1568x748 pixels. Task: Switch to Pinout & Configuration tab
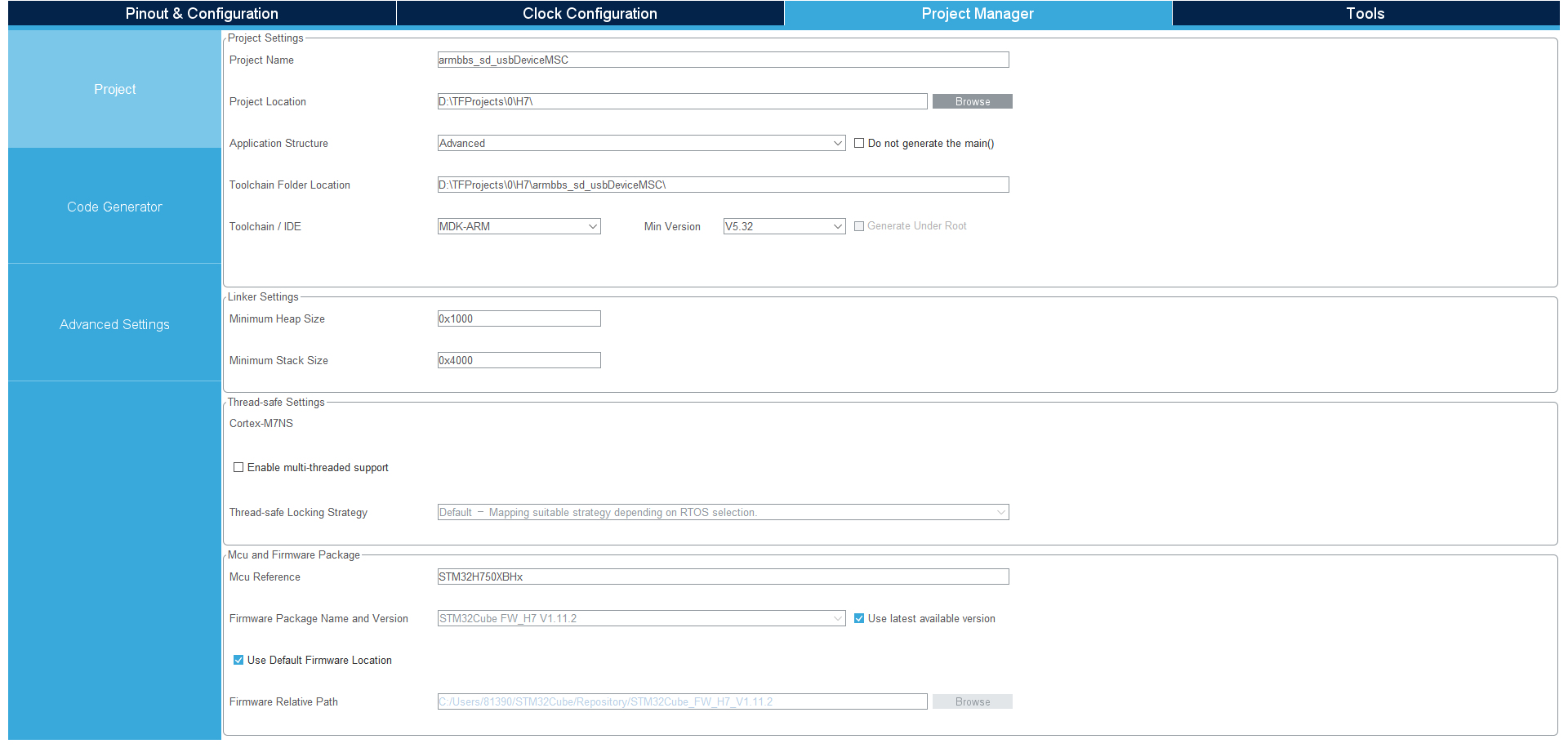202,13
